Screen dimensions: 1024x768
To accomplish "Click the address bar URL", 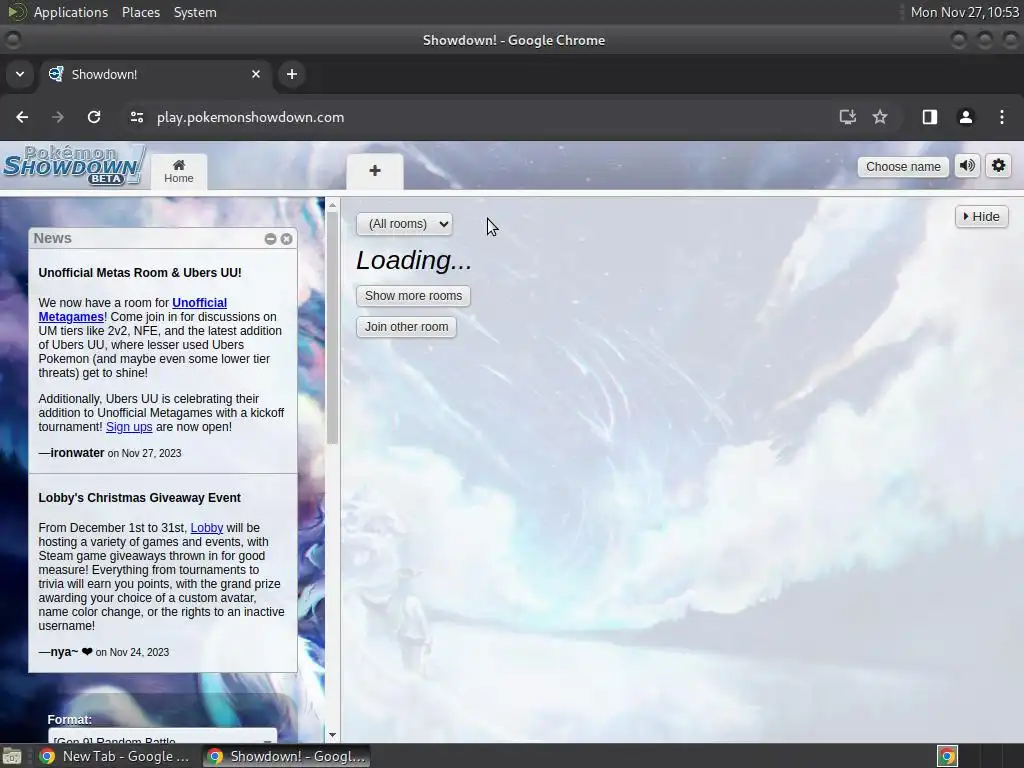I will coord(250,118).
